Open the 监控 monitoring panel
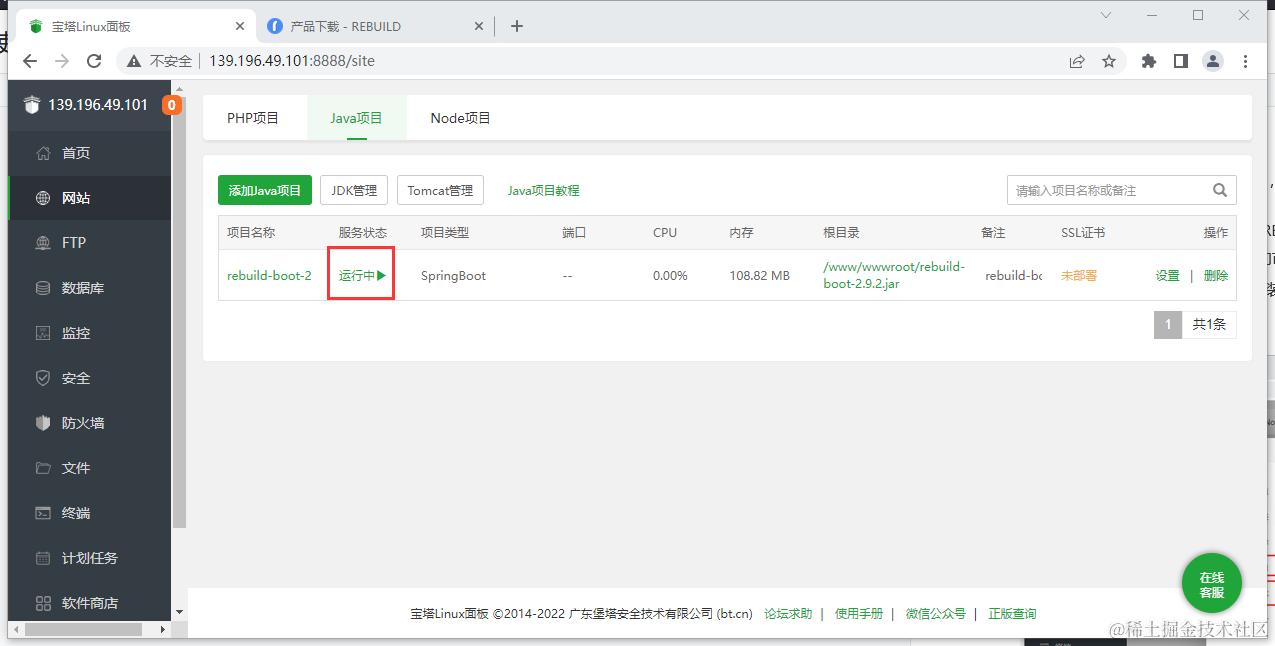 [x=75, y=332]
